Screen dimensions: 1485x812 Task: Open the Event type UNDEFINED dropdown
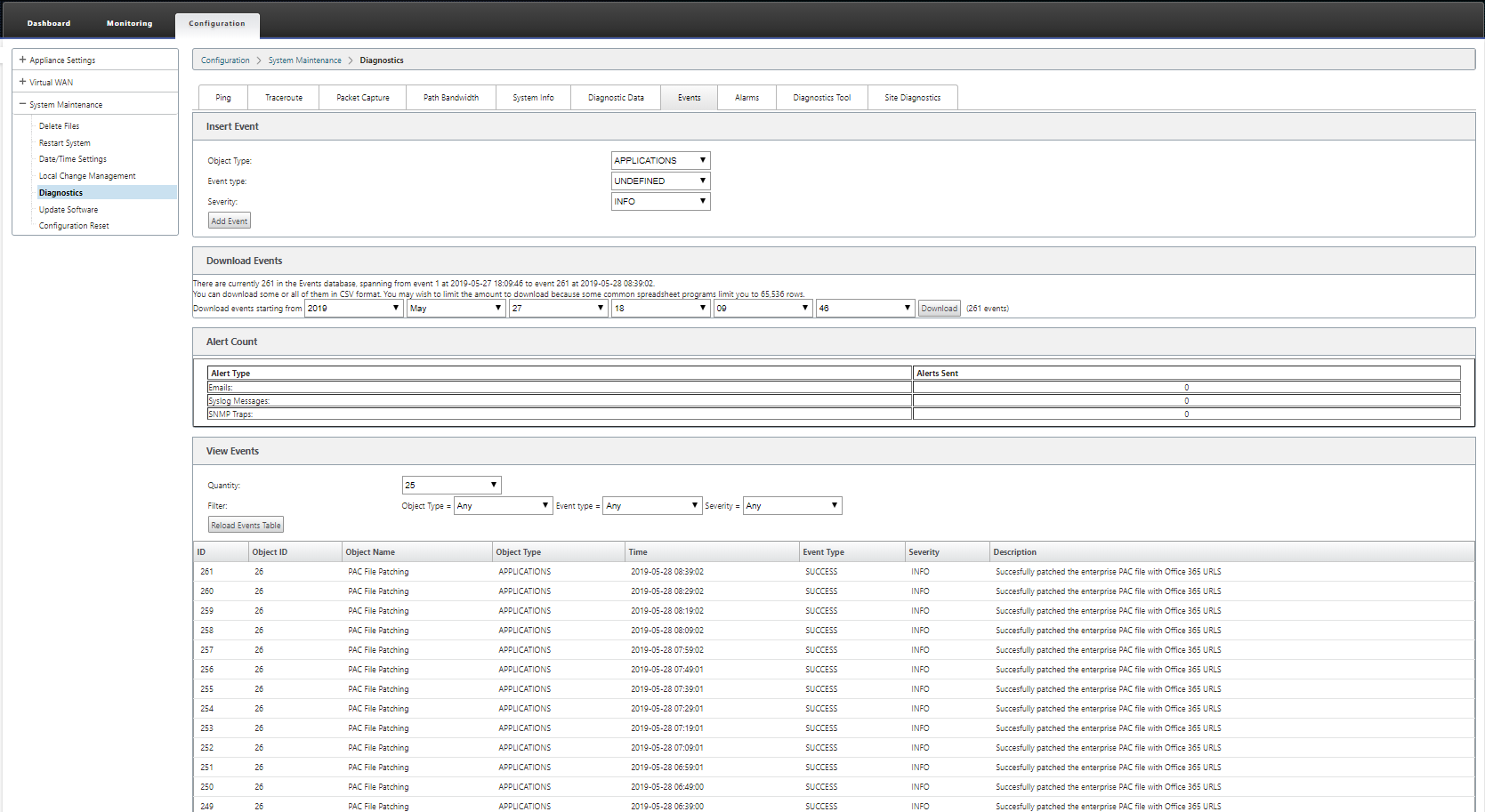pyautogui.click(x=660, y=181)
